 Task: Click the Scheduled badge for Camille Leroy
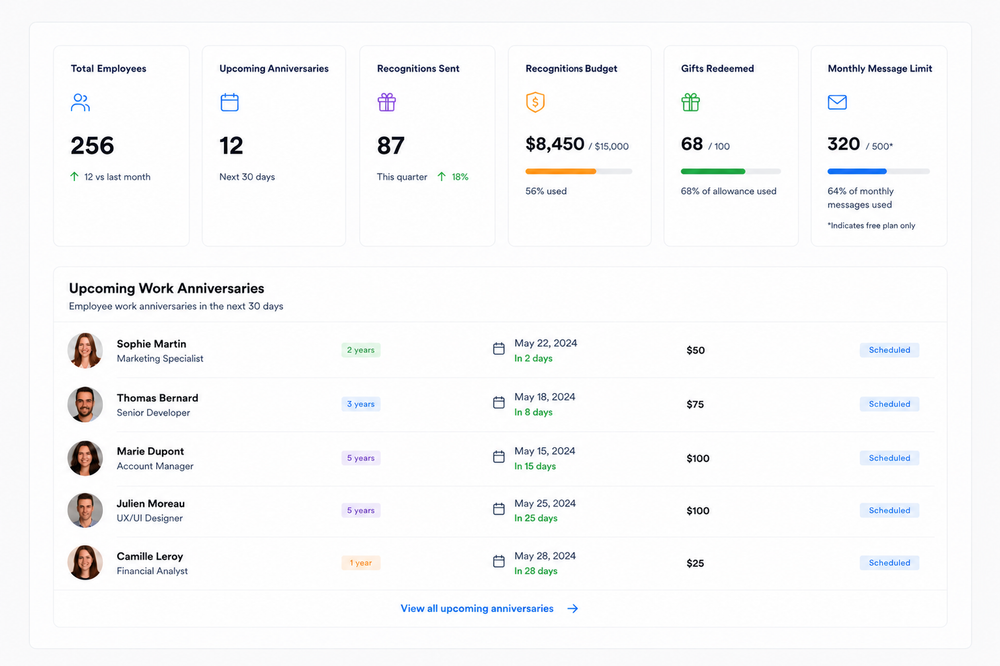(889, 563)
